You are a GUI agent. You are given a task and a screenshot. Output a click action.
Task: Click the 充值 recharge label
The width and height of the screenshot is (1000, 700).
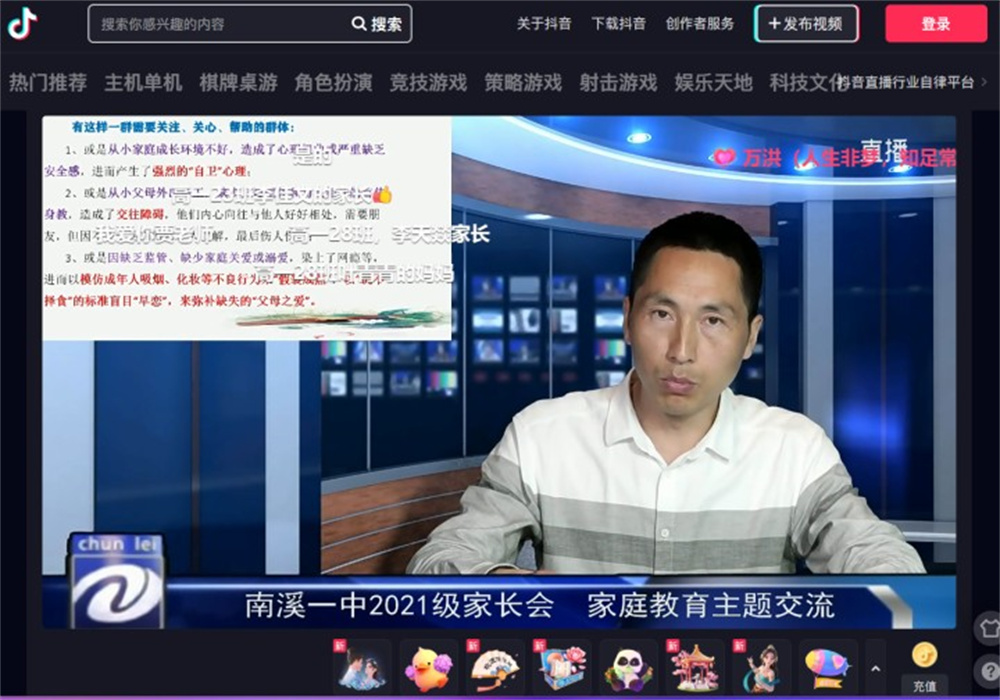click(x=924, y=686)
